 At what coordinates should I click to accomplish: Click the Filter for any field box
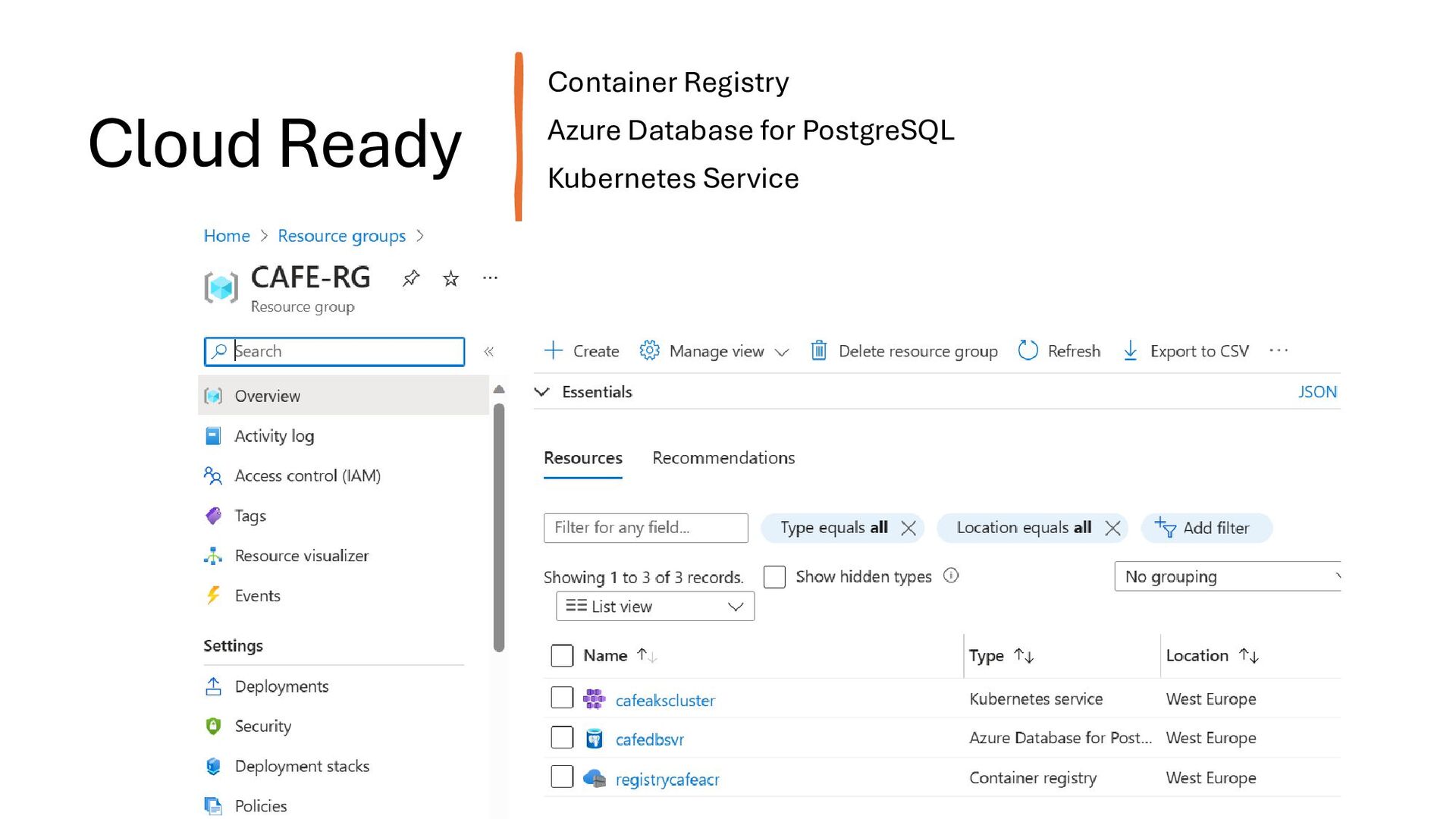(646, 528)
